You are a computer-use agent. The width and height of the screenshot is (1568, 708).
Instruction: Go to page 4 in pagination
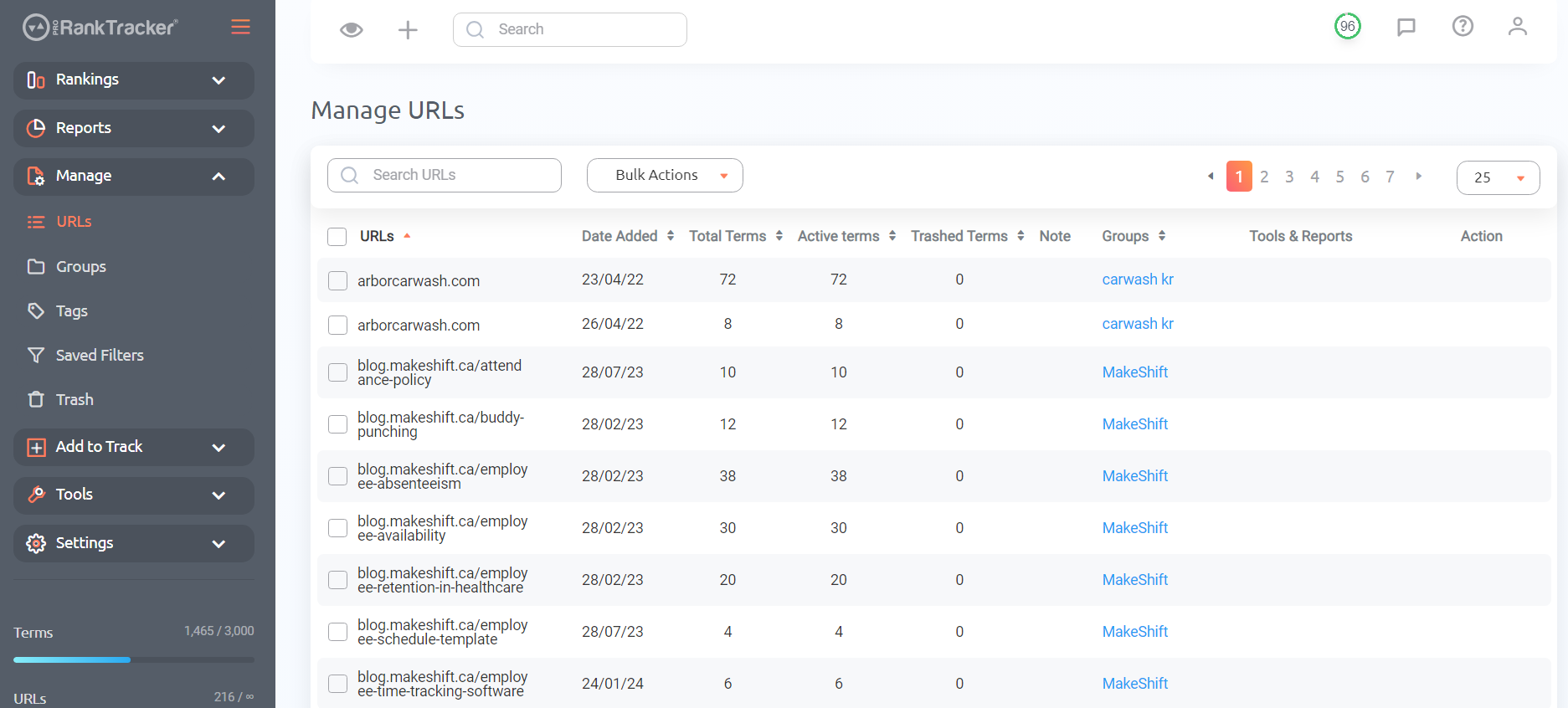point(1314,177)
